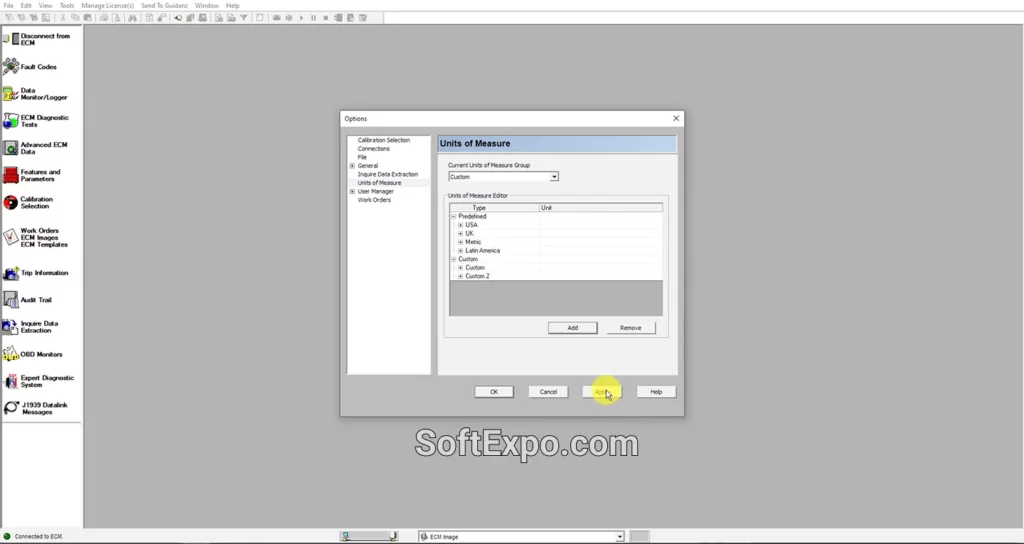The width and height of the screenshot is (1024, 544).
Task: Select Inquire Data Extraction in the Options tree
Action: (388, 174)
